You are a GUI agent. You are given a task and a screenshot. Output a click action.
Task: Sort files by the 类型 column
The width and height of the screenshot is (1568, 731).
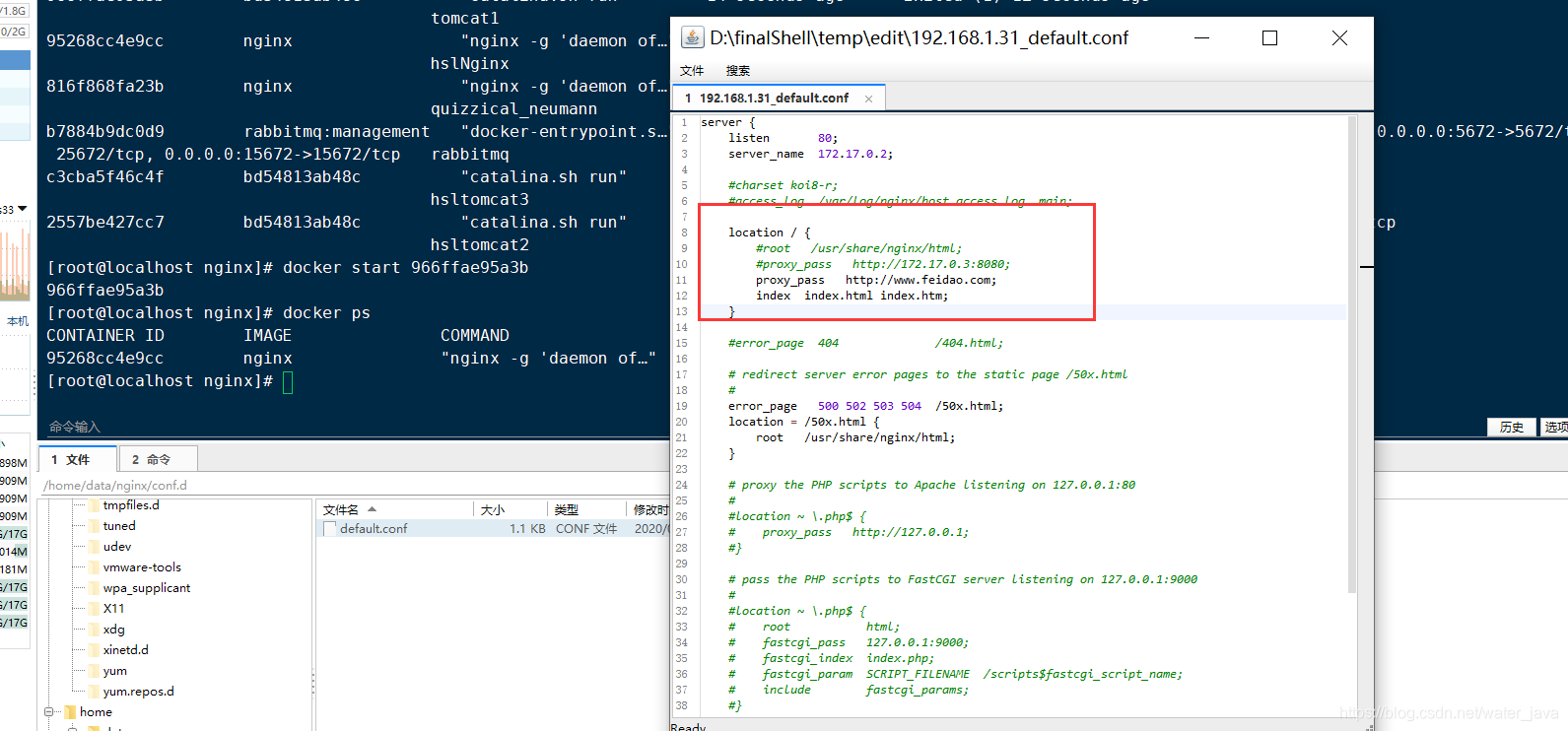pyautogui.click(x=586, y=509)
